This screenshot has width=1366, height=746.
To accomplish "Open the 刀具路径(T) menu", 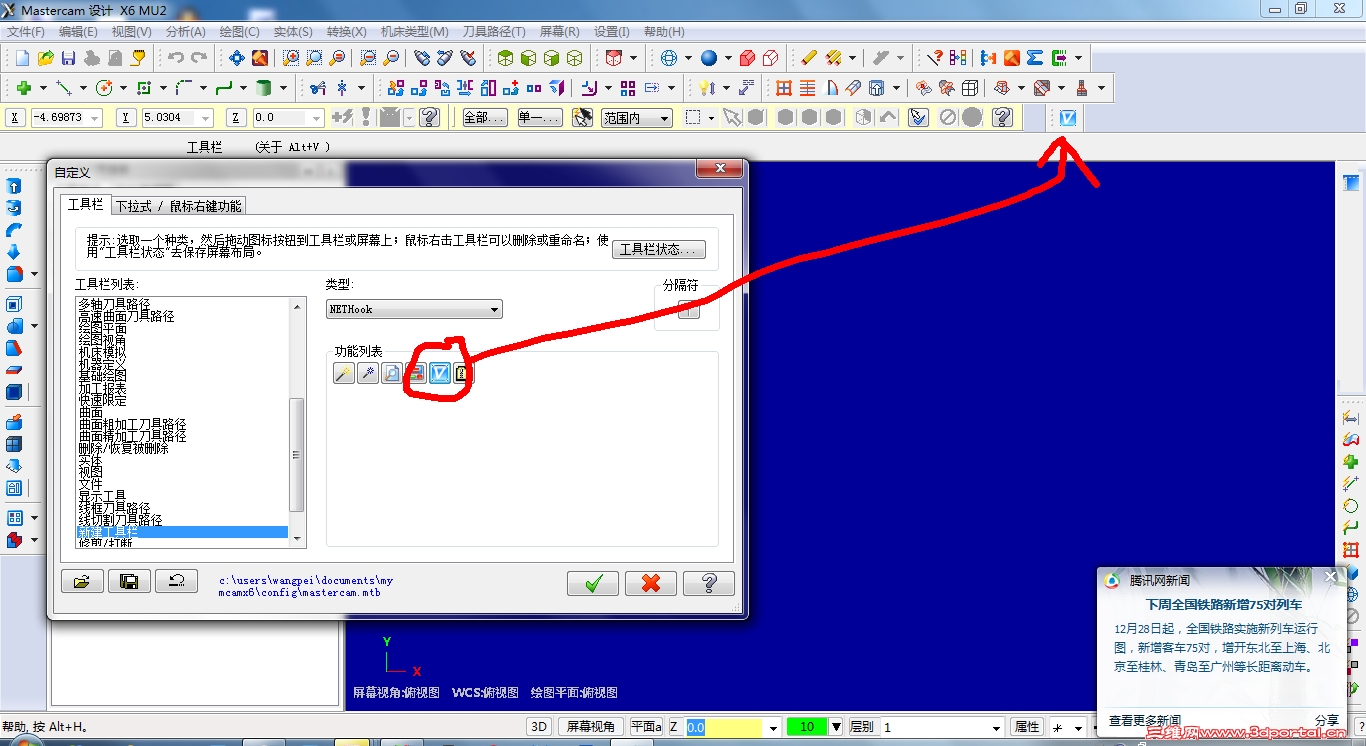I will [x=494, y=32].
